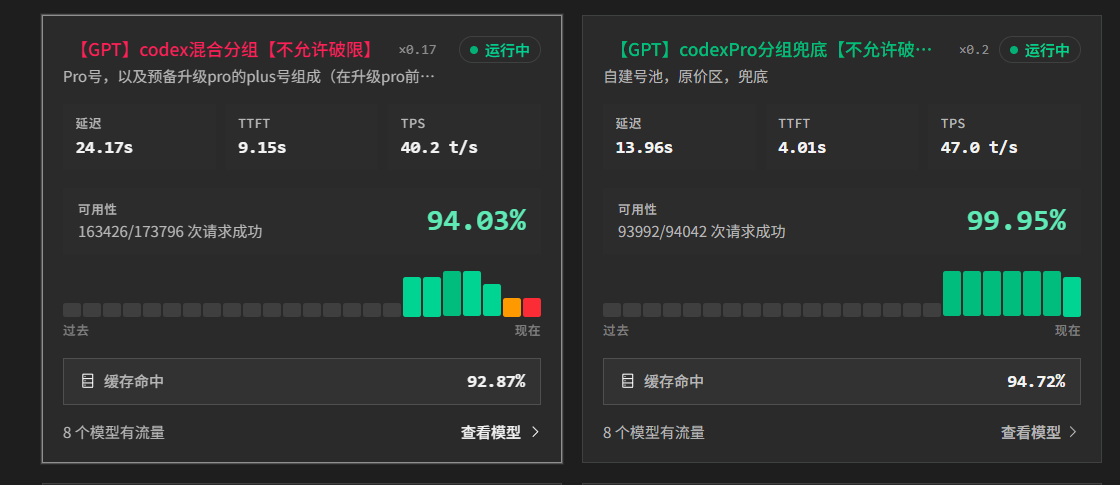Click the 13.96s latency value
Image resolution: width=1120 pixels, height=485 pixels.
coord(644,148)
